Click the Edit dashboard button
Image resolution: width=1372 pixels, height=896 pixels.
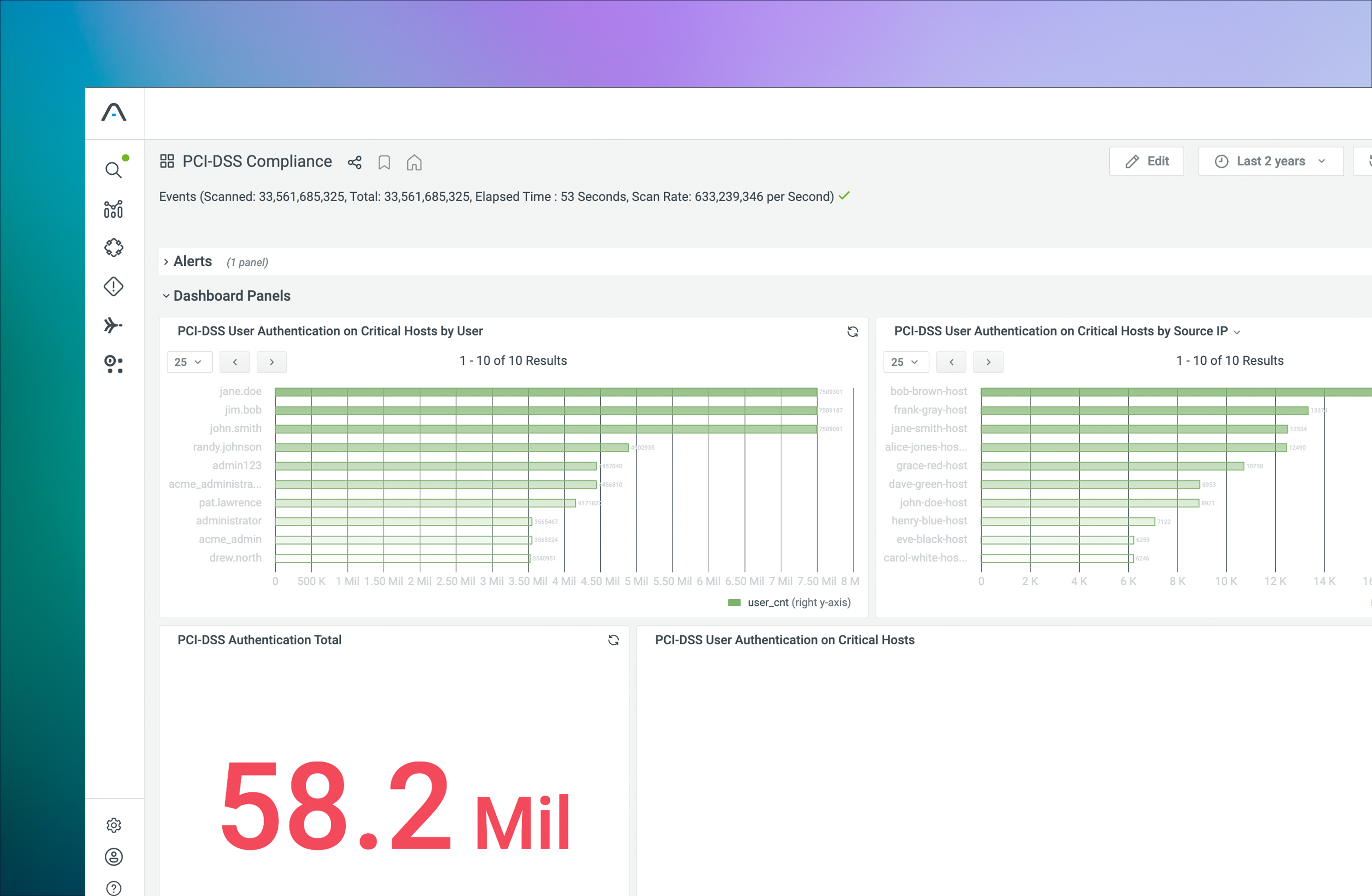pos(1146,162)
